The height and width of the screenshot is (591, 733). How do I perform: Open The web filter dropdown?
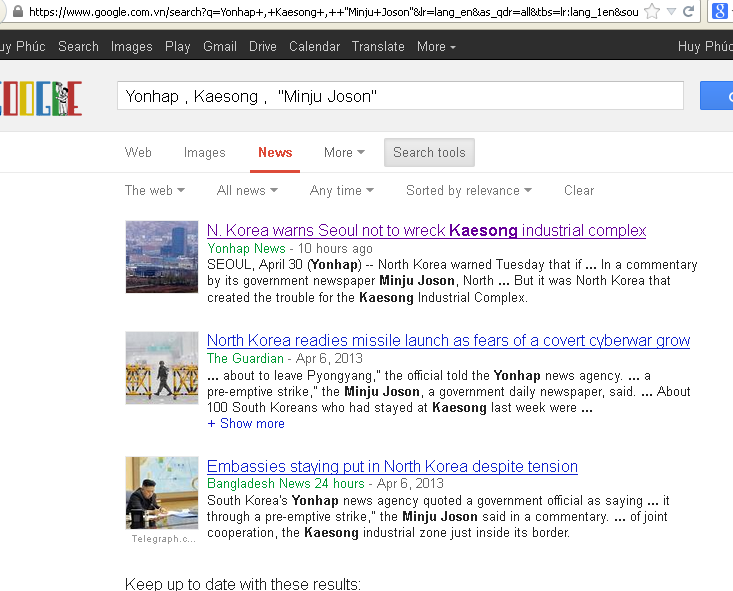[x=155, y=190]
